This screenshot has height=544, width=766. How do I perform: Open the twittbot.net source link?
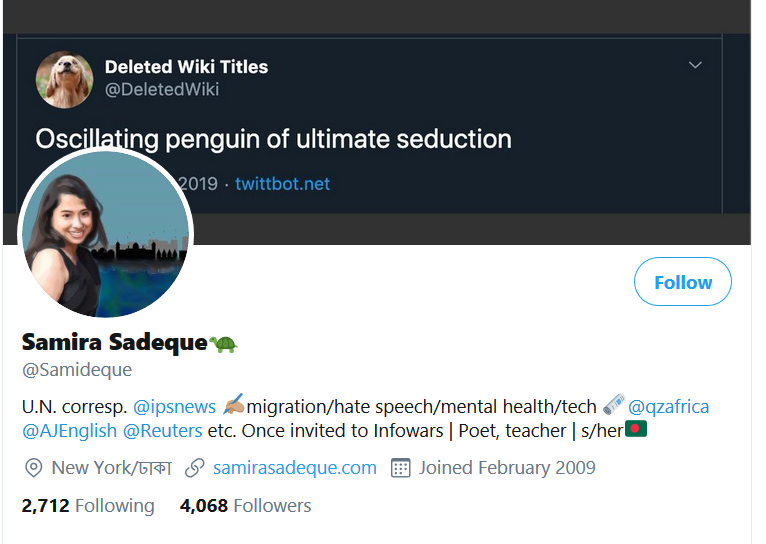click(282, 184)
